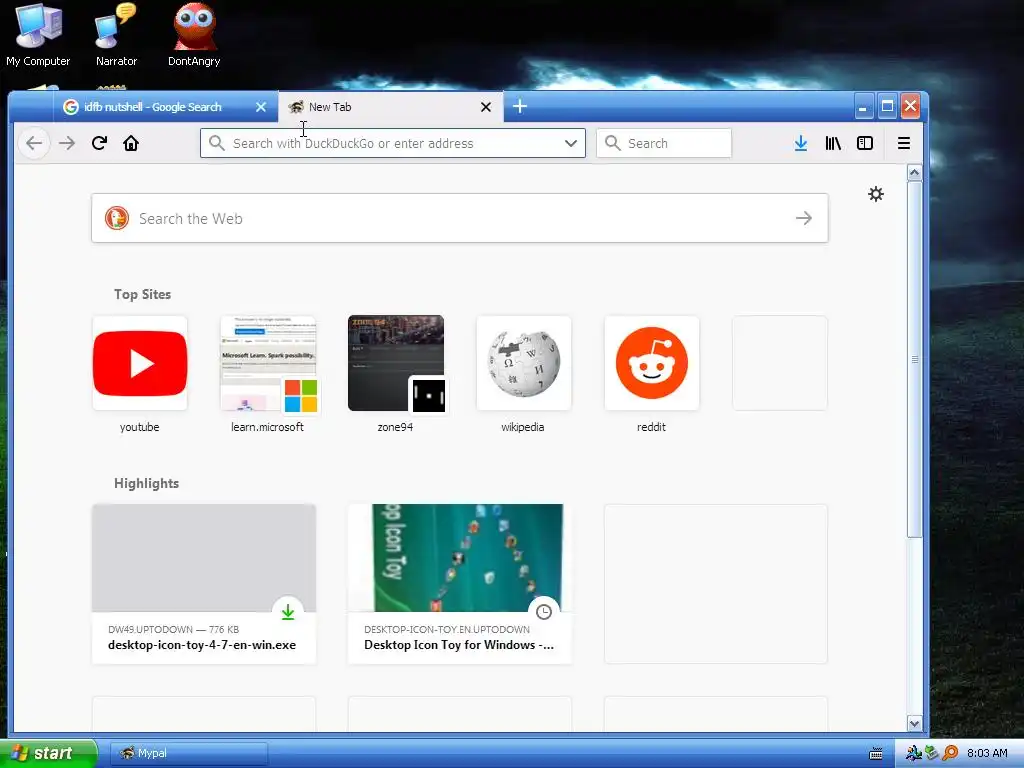The height and width of the screenshot is (768, 1024).
Task: Click the forward navigation arrow
Action: (67, 143)
